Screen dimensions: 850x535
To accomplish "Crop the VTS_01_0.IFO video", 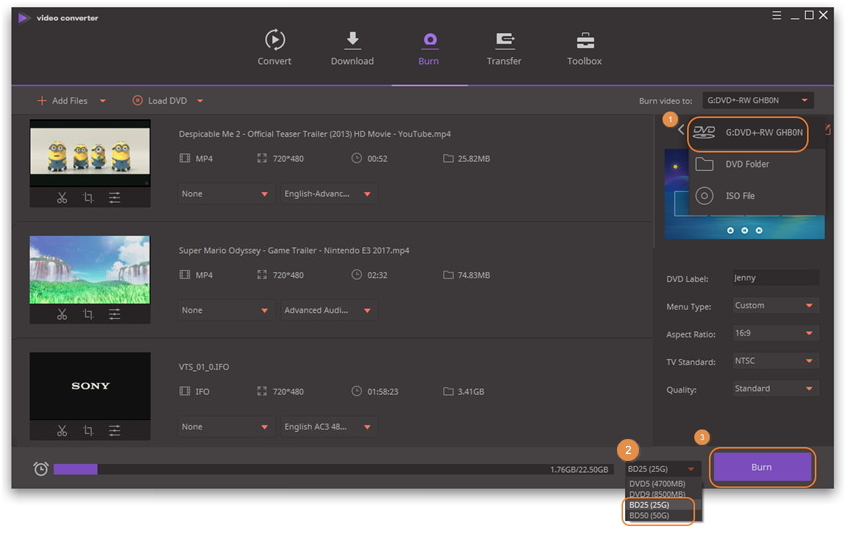I will 88,431.
